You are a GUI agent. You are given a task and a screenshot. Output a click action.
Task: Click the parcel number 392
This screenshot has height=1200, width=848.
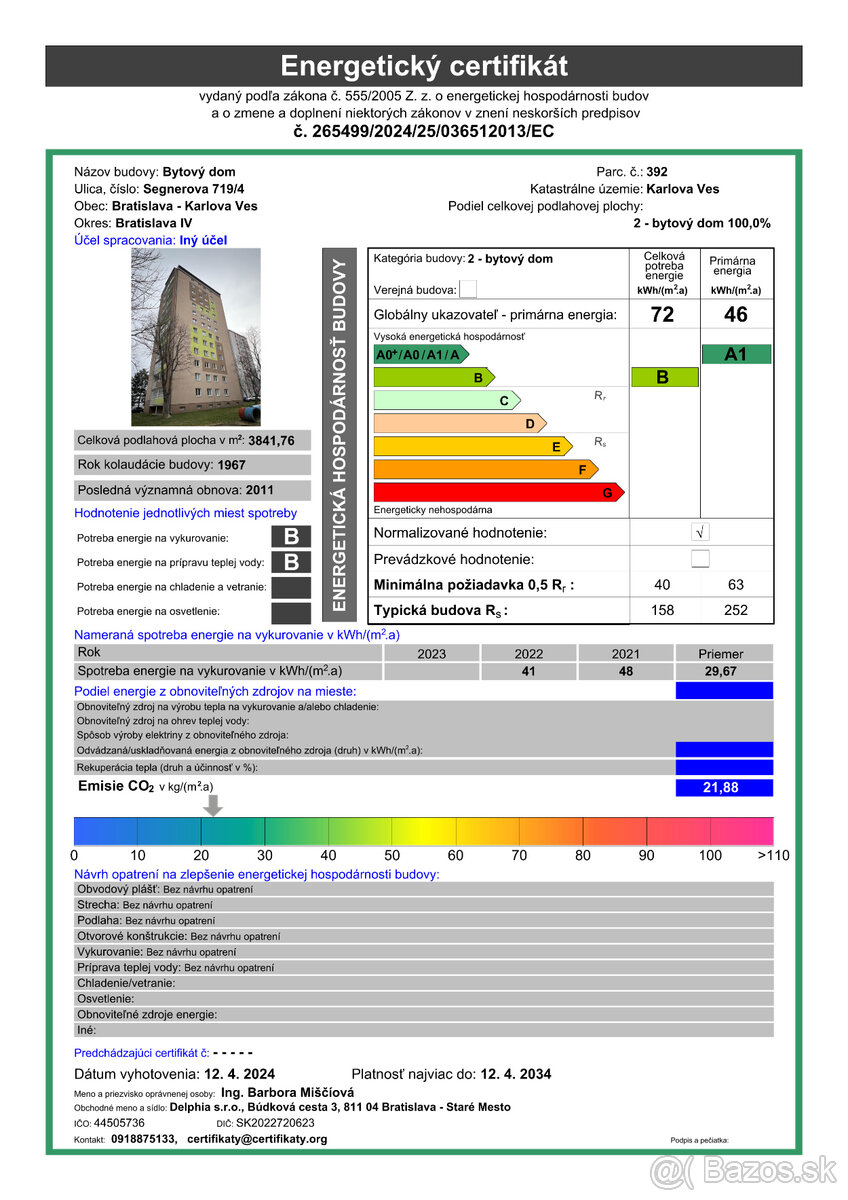pyautogui.click(x=657, y=172)
